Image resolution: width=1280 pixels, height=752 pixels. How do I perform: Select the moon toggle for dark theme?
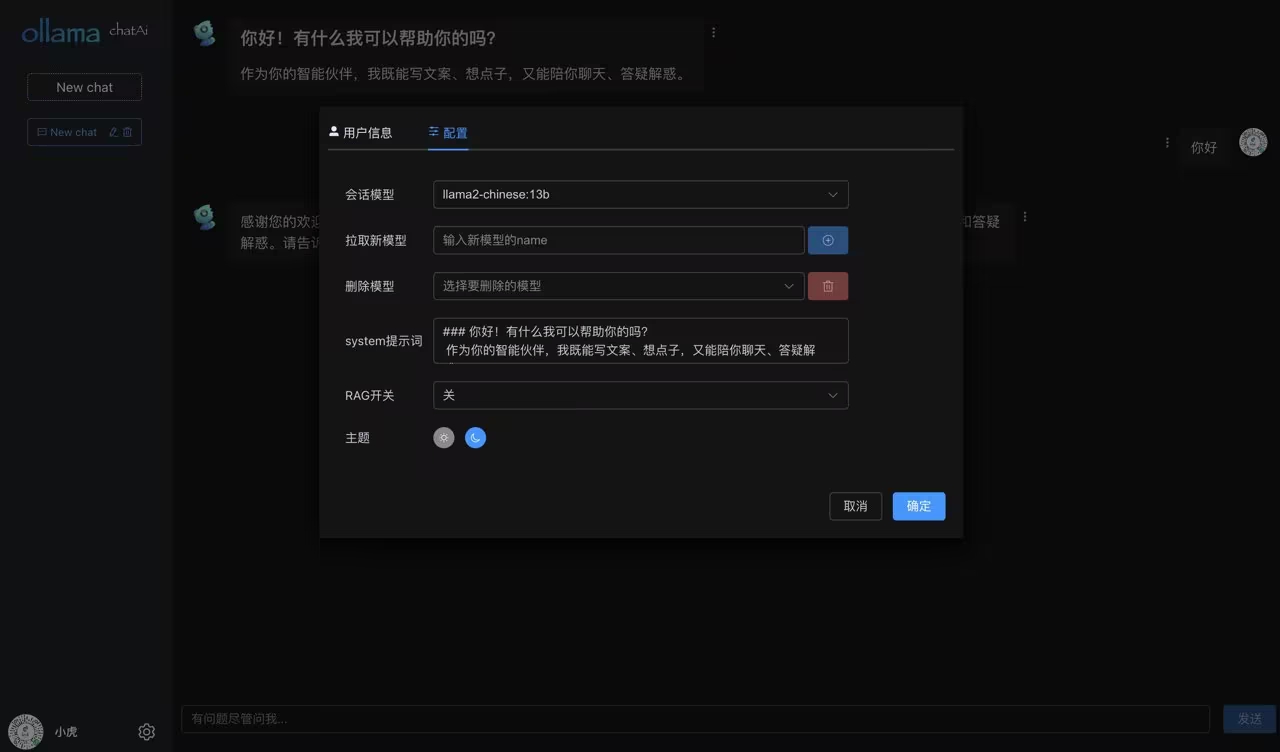pos(475,437)
